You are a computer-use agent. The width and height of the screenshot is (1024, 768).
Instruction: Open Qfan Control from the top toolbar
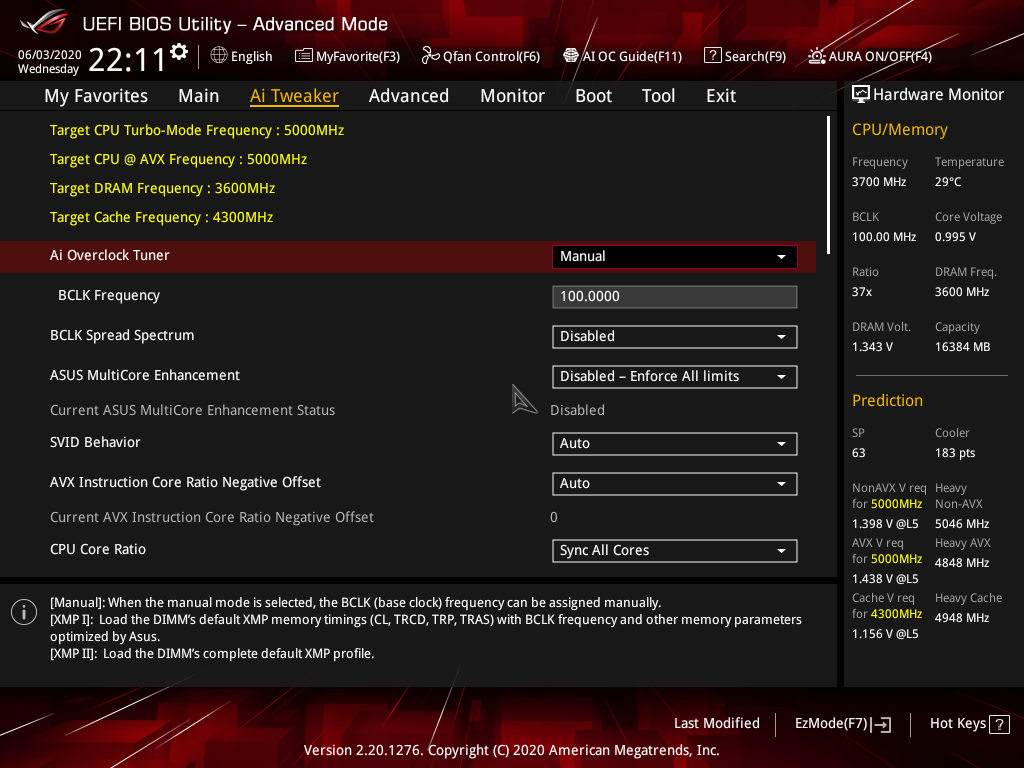click(480, 56)
